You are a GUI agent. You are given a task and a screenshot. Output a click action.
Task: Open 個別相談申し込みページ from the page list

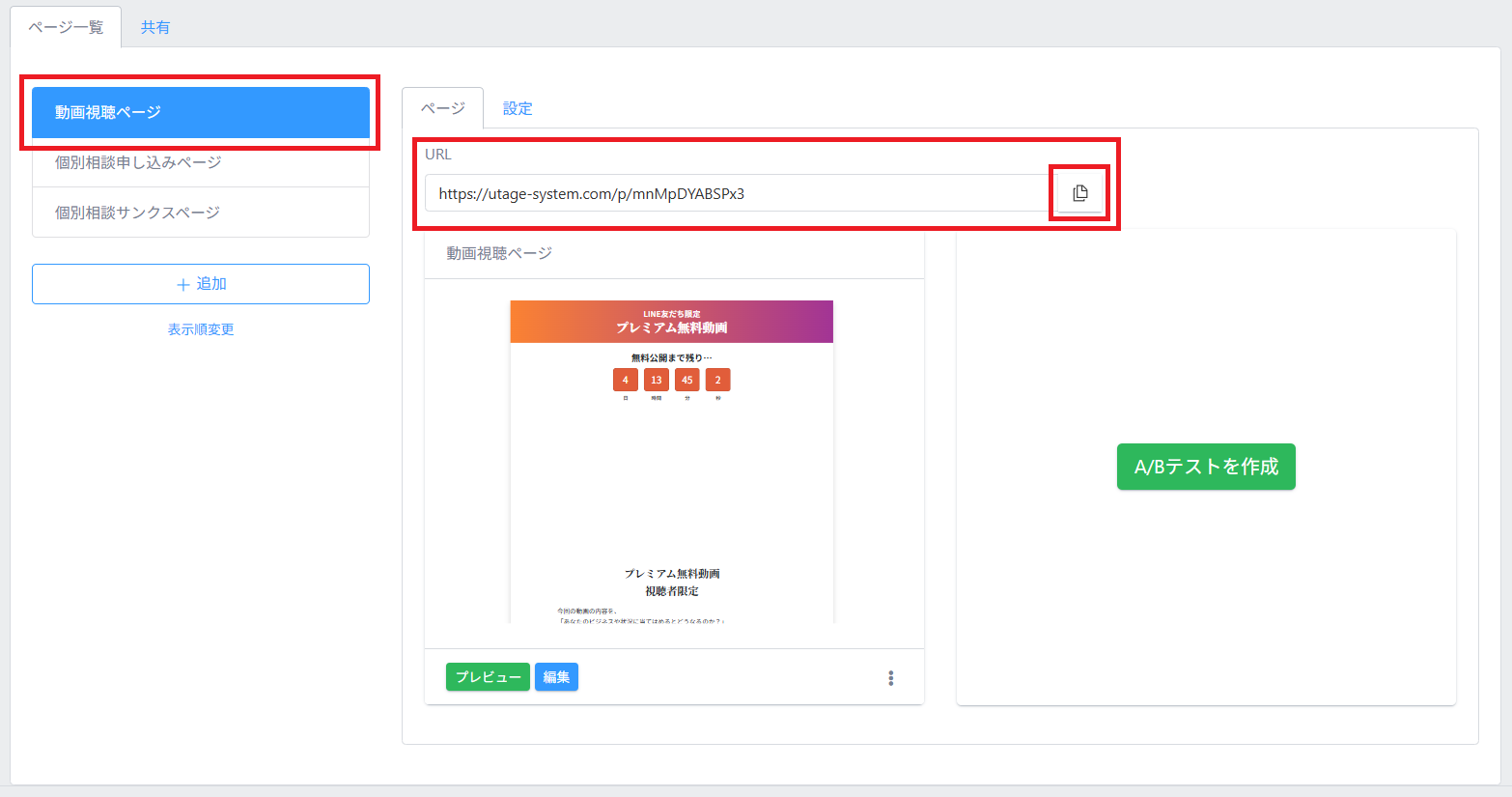tap(201, 162)
